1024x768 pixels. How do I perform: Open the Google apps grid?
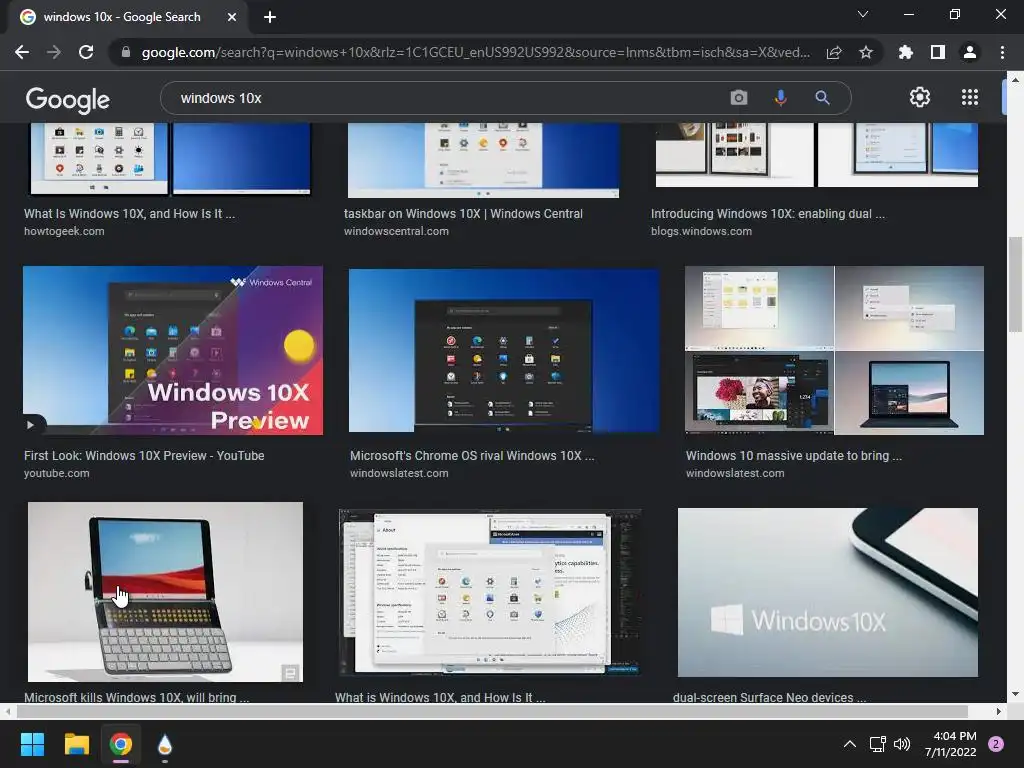[x=970, y=97]
